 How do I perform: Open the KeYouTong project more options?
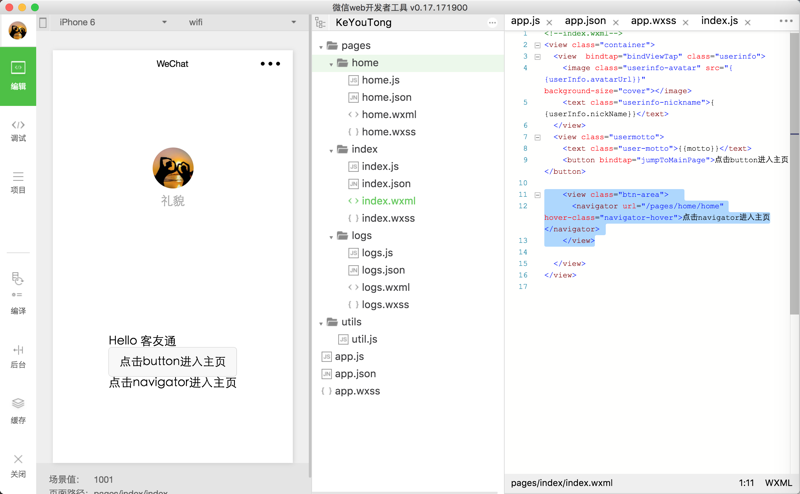pos(492,22)
